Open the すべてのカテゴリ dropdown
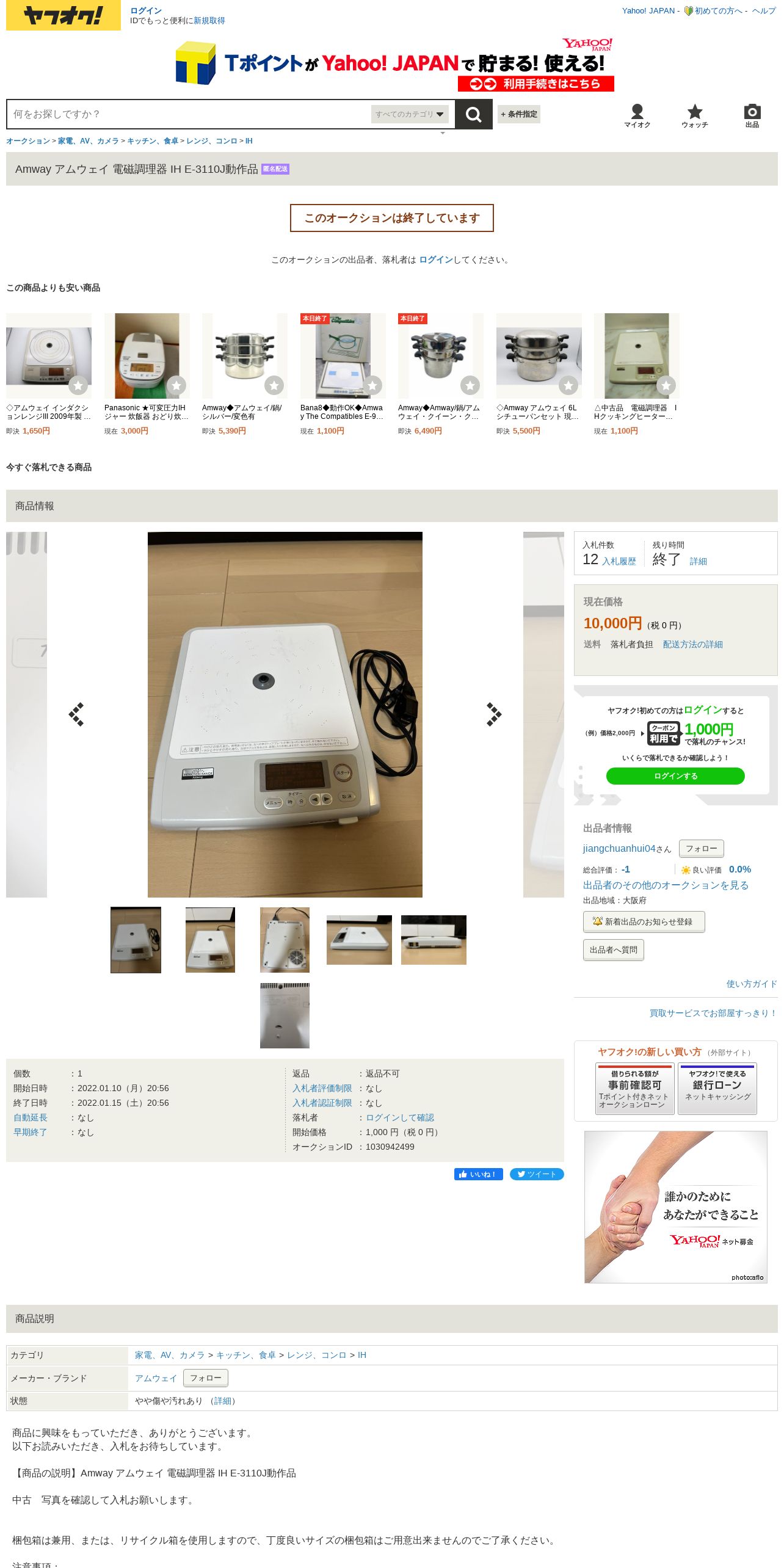784x1568 pixels. tap(410, 114)
